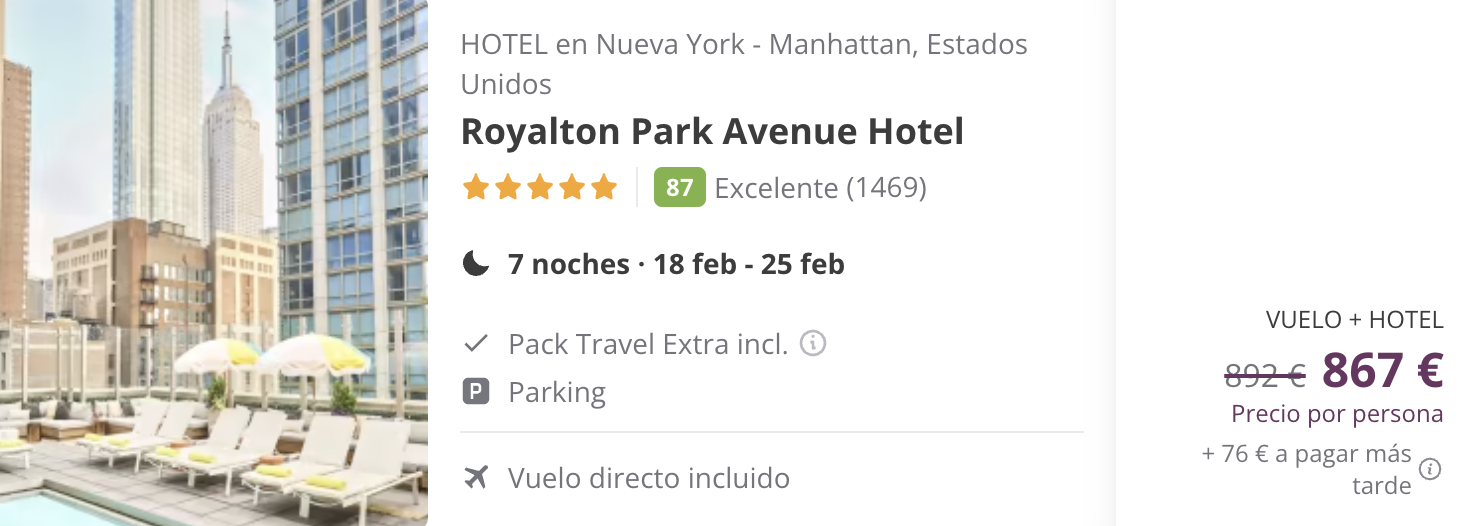Click the Pack Travel Extra info icon
This screenshot has width=1472, height=526.
click(x=813, y=344)
